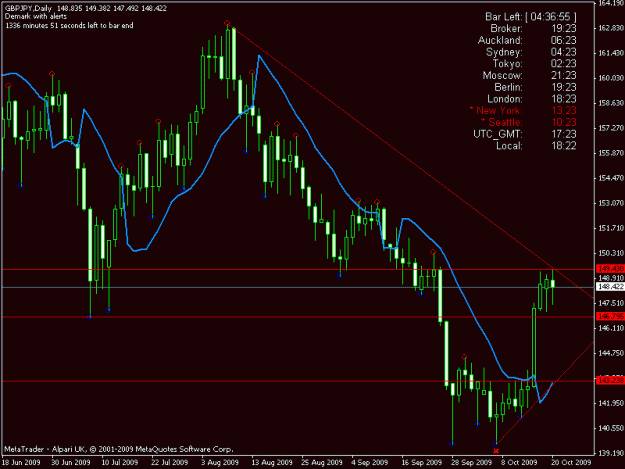Screen dimensions: 625x469
Task: Click the UTC_GMT time value '17:23'
Action: coord(564,134)
